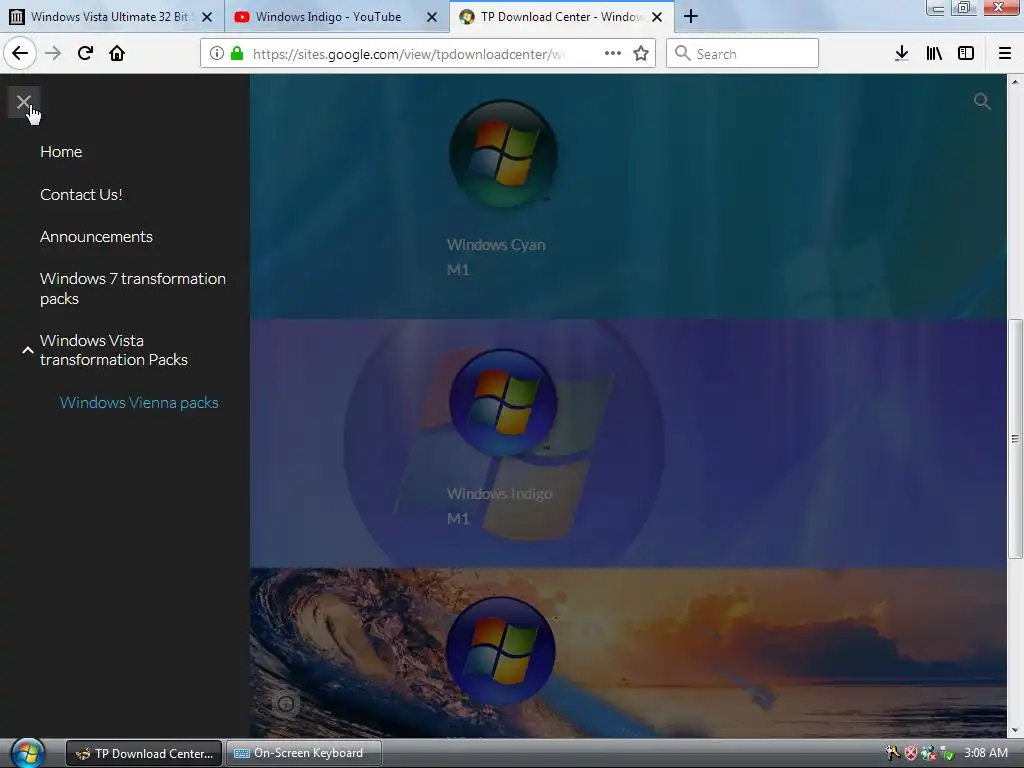Screen dimensions: 1024x768
Task: Click the browser Search box
Action: (743, 53)
